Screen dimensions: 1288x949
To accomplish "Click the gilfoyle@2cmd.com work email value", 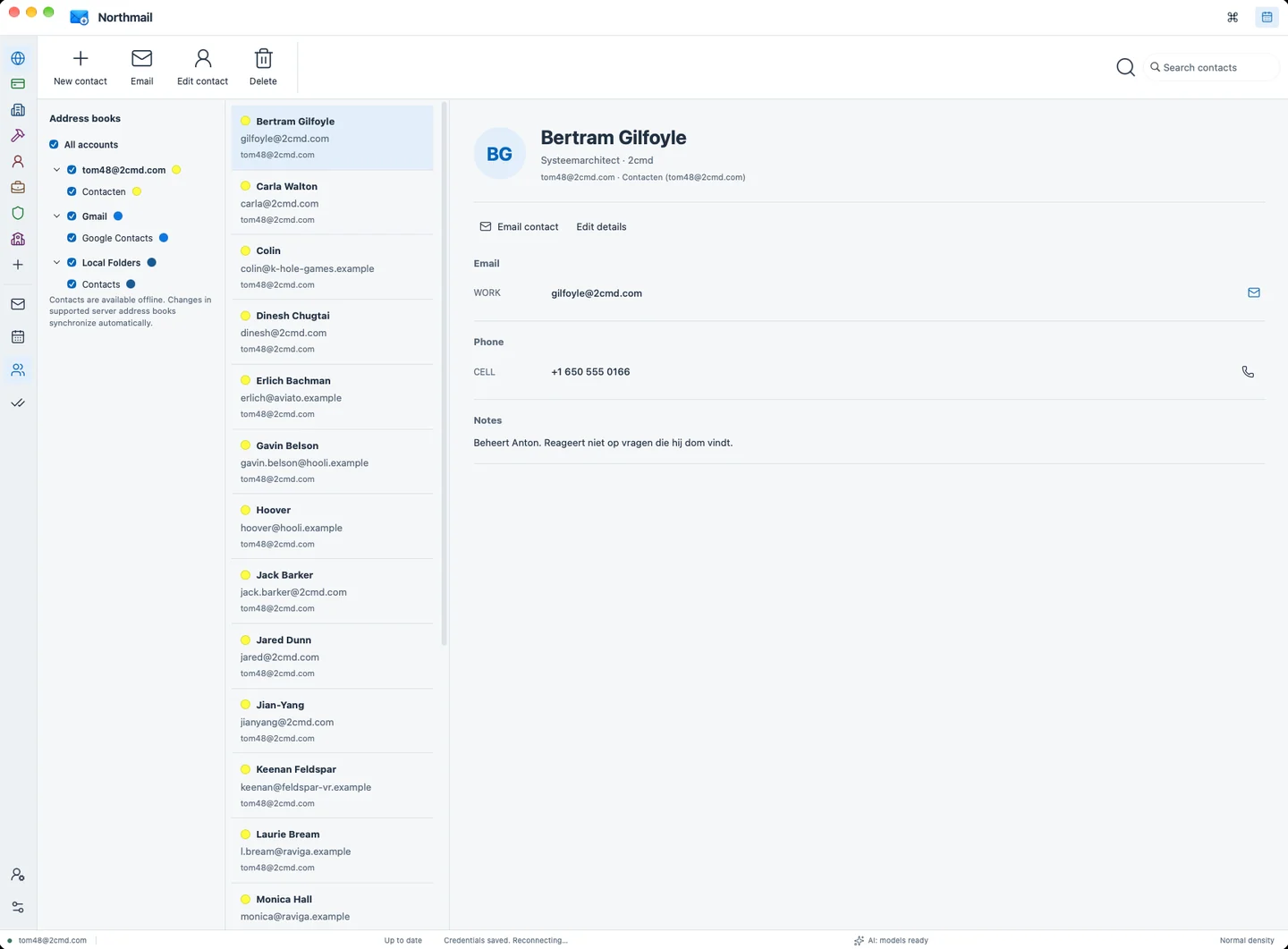I will [x=597, y=293].
